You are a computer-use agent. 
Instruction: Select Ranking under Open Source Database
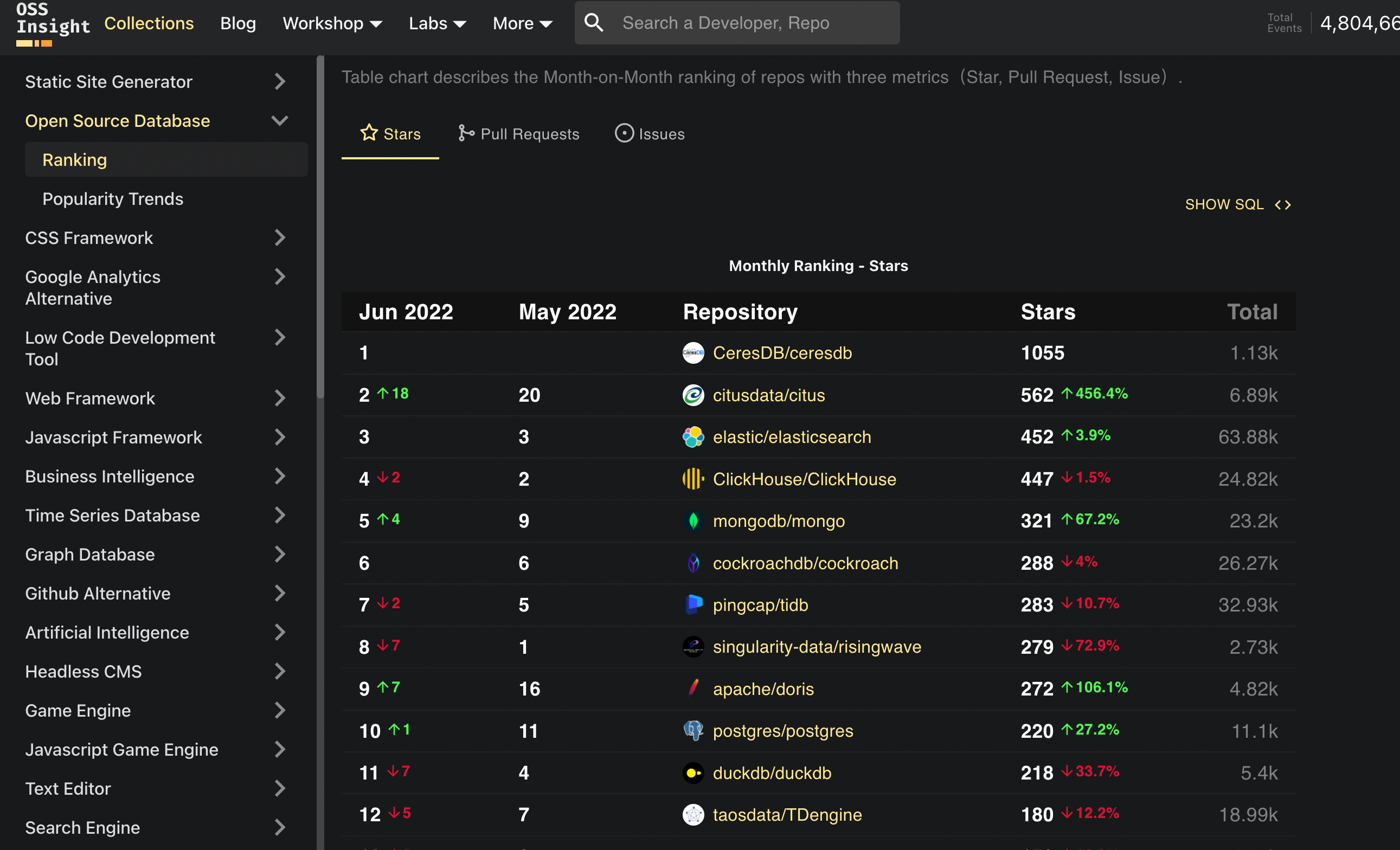(166, 160)
